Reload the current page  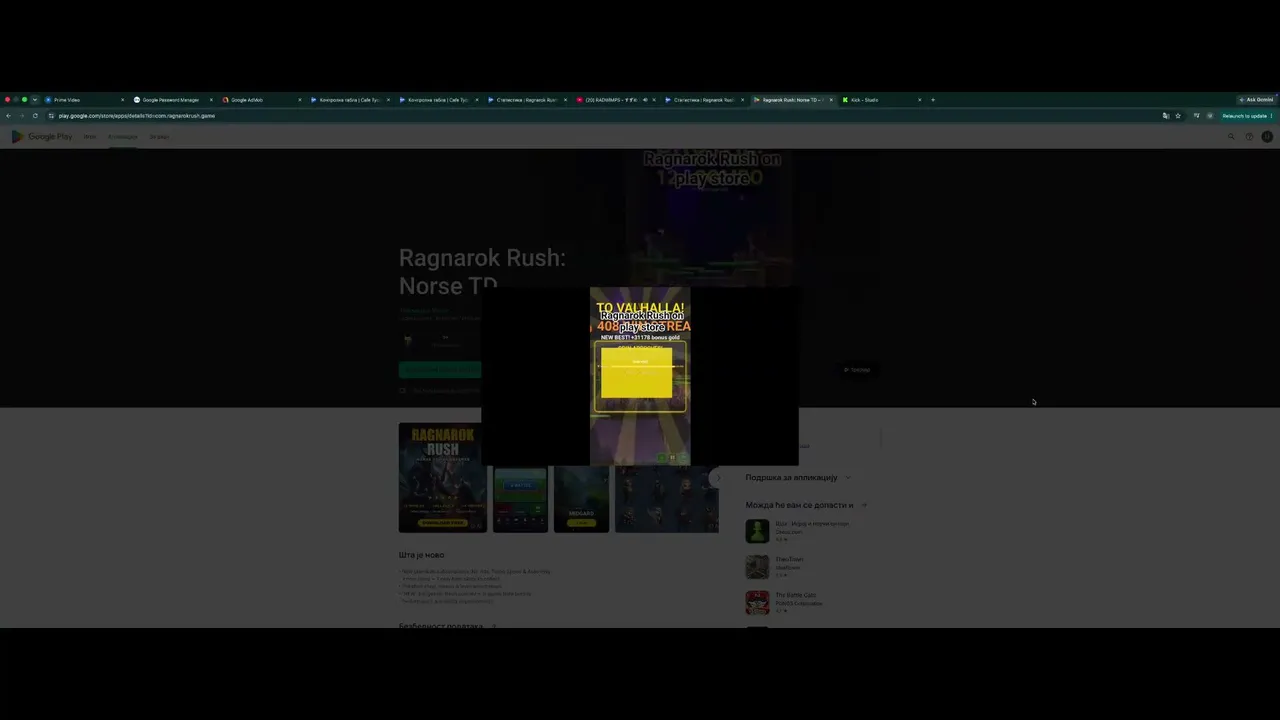35,116
